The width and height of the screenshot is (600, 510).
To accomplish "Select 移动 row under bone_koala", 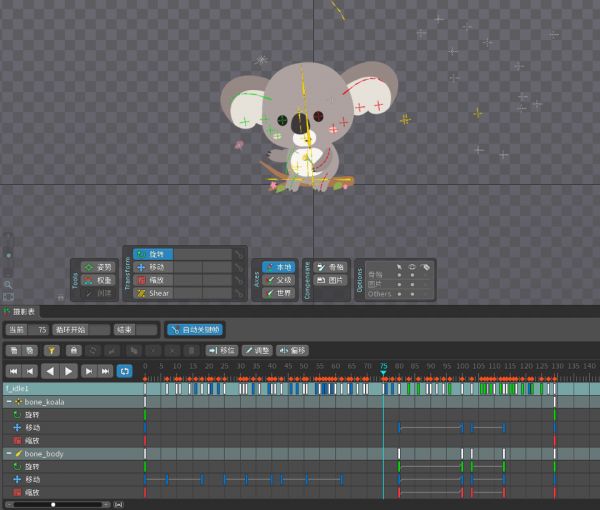I will 73,428.
